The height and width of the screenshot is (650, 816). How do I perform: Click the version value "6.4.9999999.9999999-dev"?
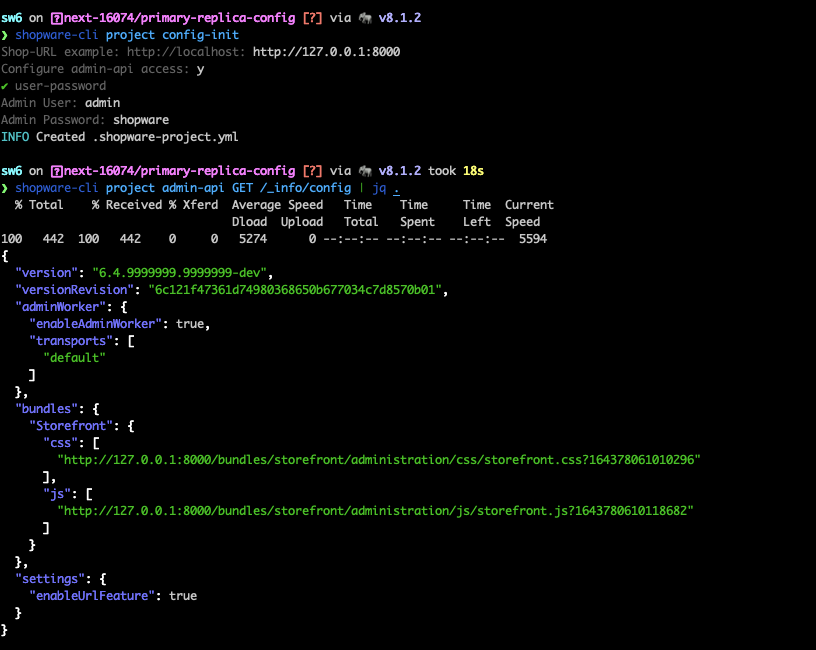point(180,273)
